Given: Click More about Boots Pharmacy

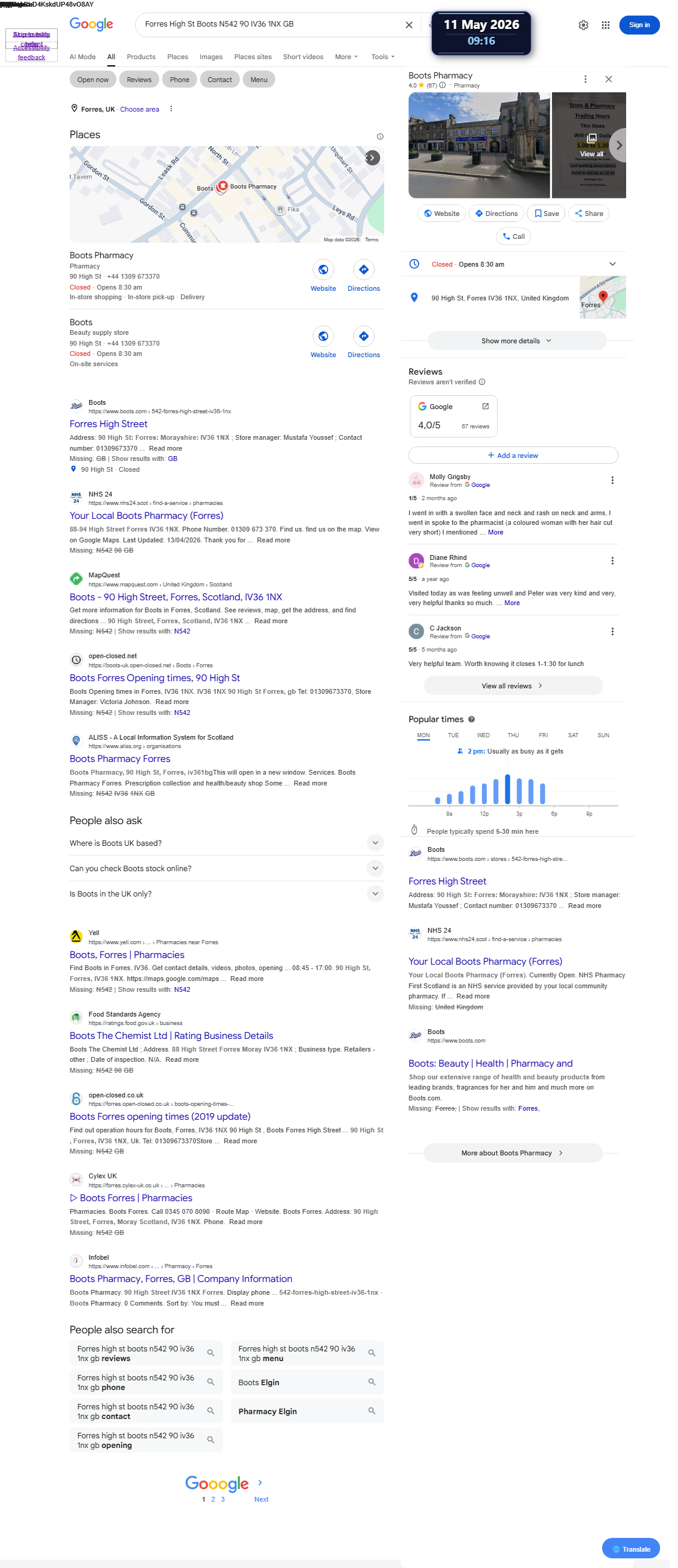Looking at the screenshot, I should (x=519, y=1166).
